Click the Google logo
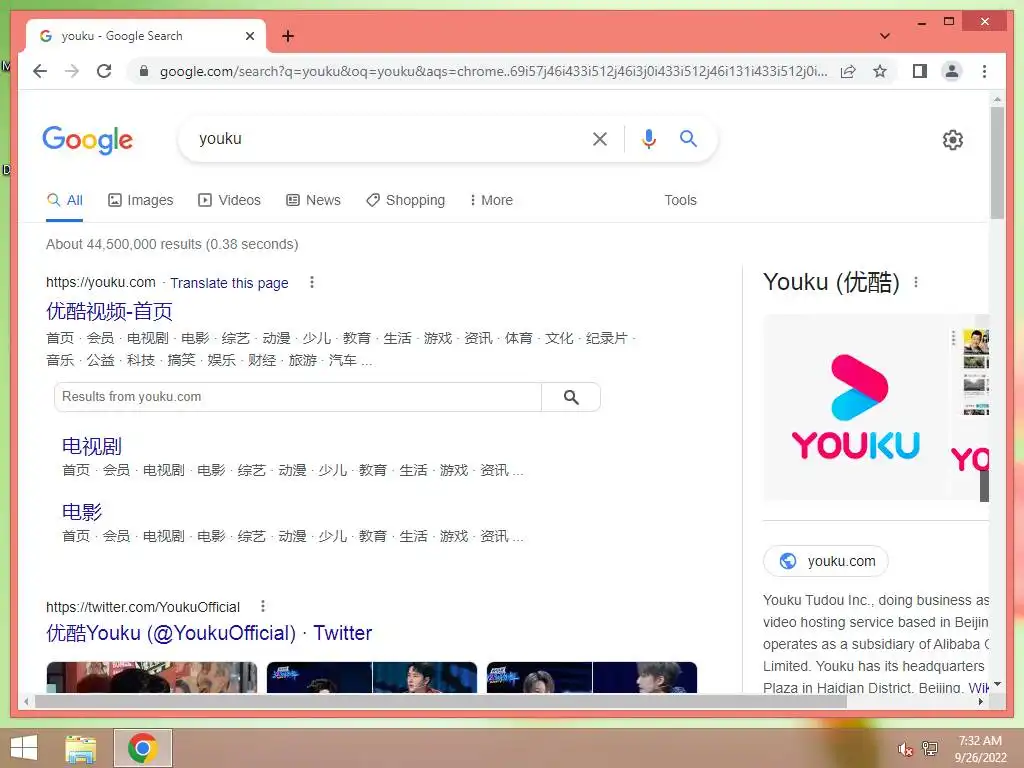The image size is (1024, 768). (x=88, y=140)
